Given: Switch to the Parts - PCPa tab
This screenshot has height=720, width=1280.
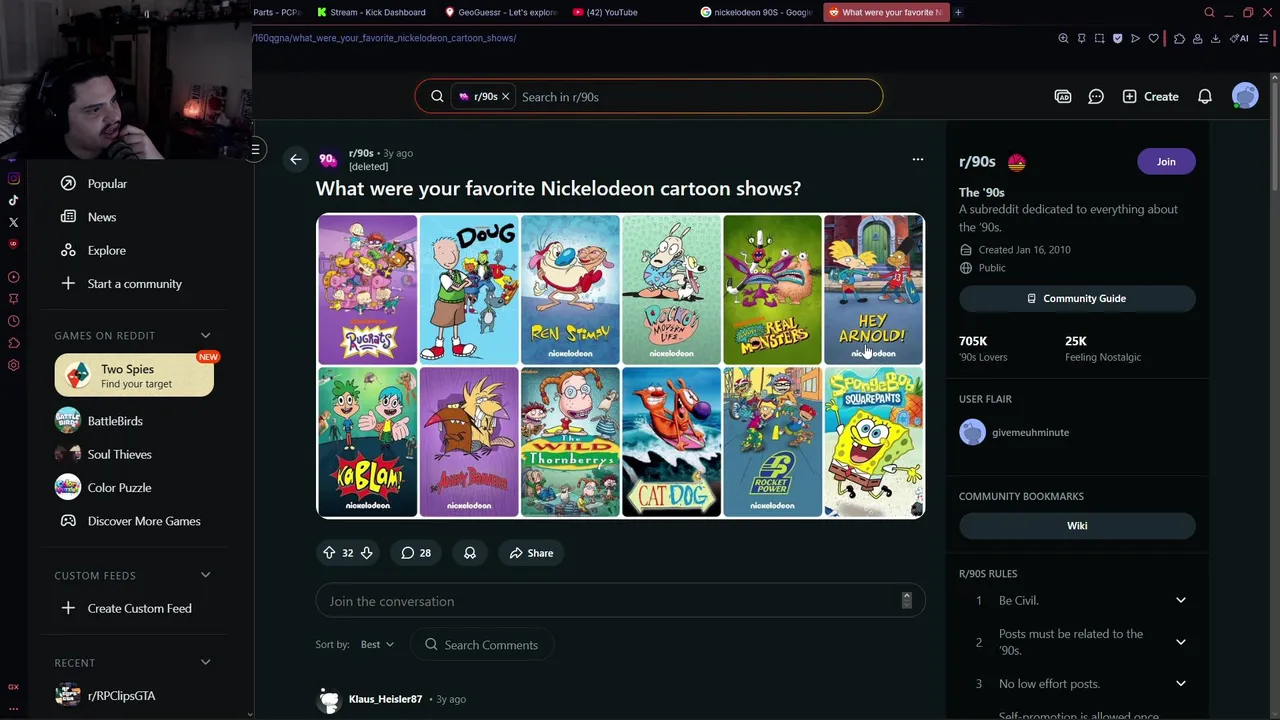Looking at the screenshot, I should tap(278, 12).
